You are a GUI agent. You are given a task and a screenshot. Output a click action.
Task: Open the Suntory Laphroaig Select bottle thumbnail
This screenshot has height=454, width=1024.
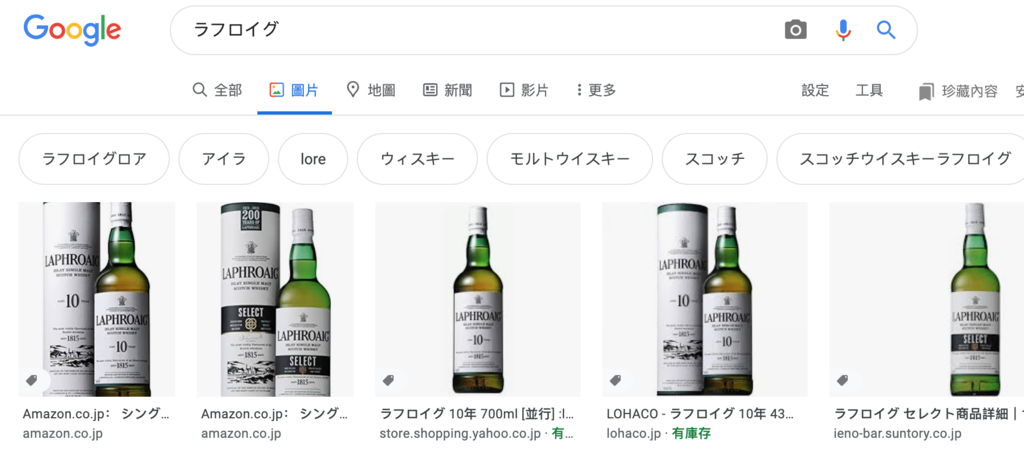(927, 299)
